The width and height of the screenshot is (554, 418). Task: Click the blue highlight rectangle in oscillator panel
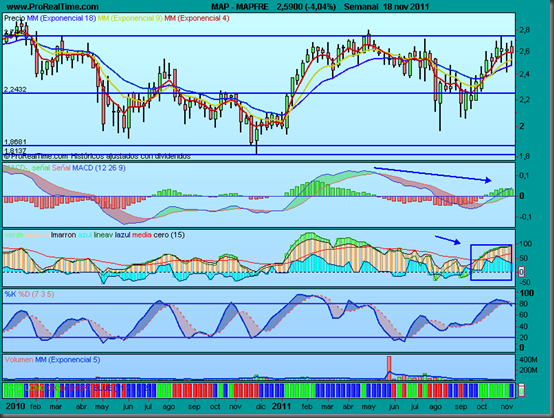tap(491, 263)
